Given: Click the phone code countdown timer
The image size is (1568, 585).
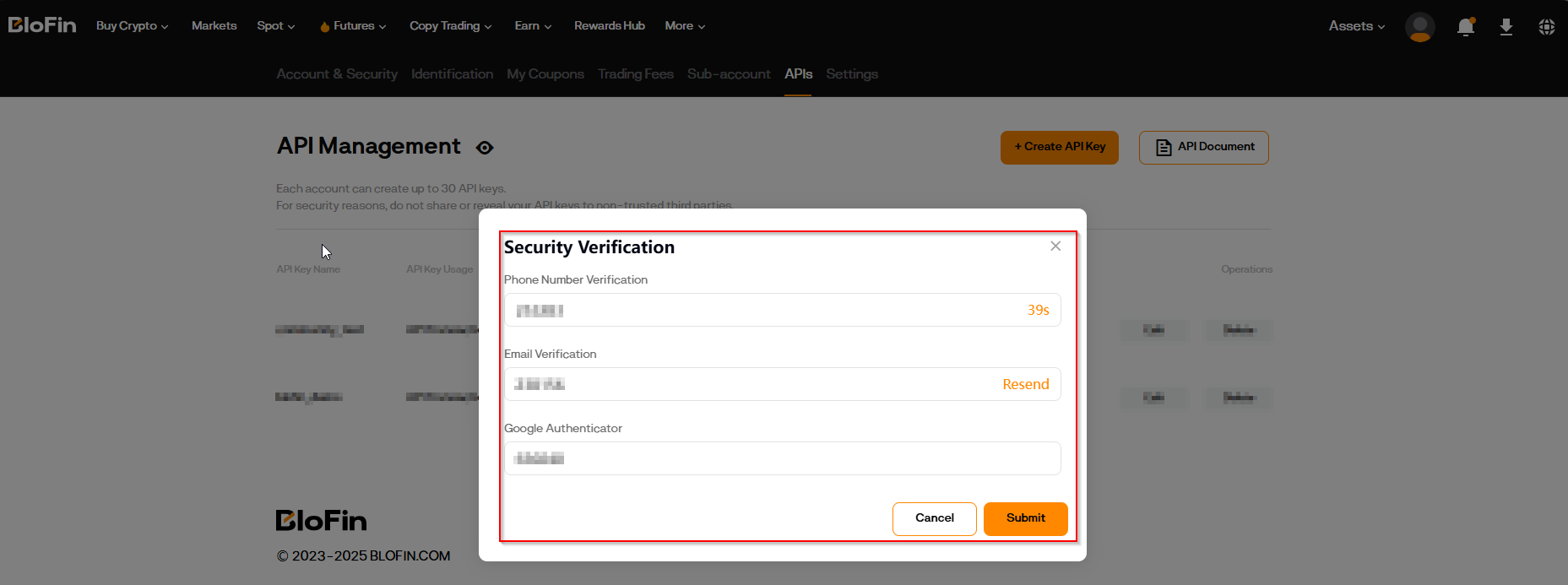Looking at the screenshot, I should (1038, 310).
